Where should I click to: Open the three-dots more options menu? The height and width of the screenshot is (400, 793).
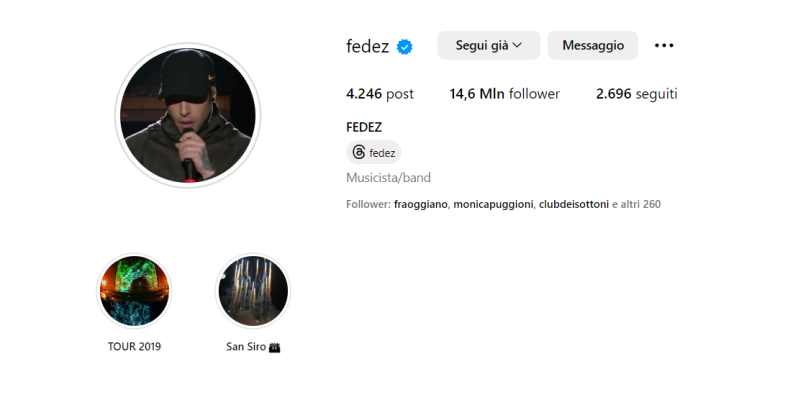(x=664, y=46)
